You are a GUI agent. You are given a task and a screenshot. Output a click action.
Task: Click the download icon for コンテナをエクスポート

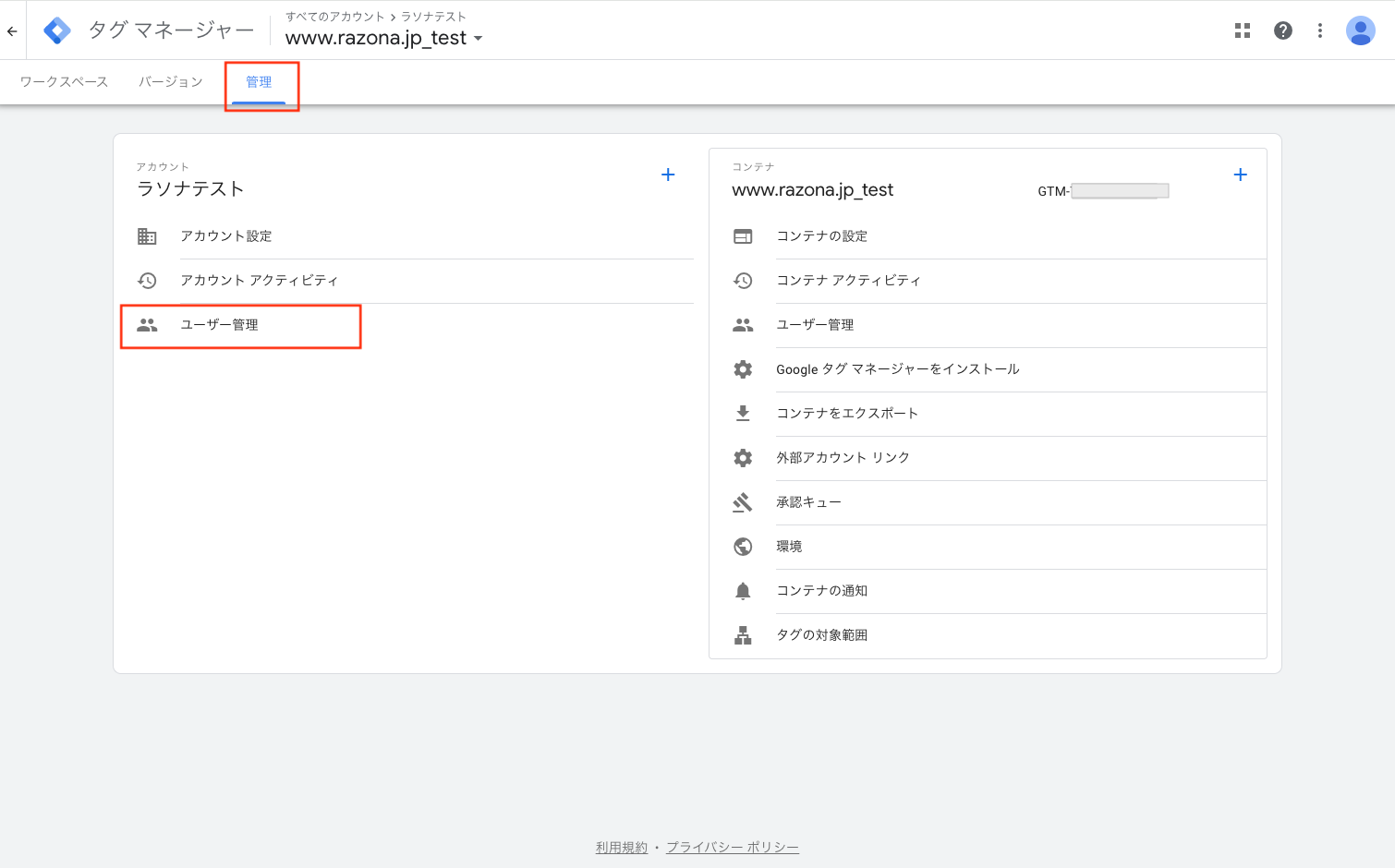coord(743,414)
